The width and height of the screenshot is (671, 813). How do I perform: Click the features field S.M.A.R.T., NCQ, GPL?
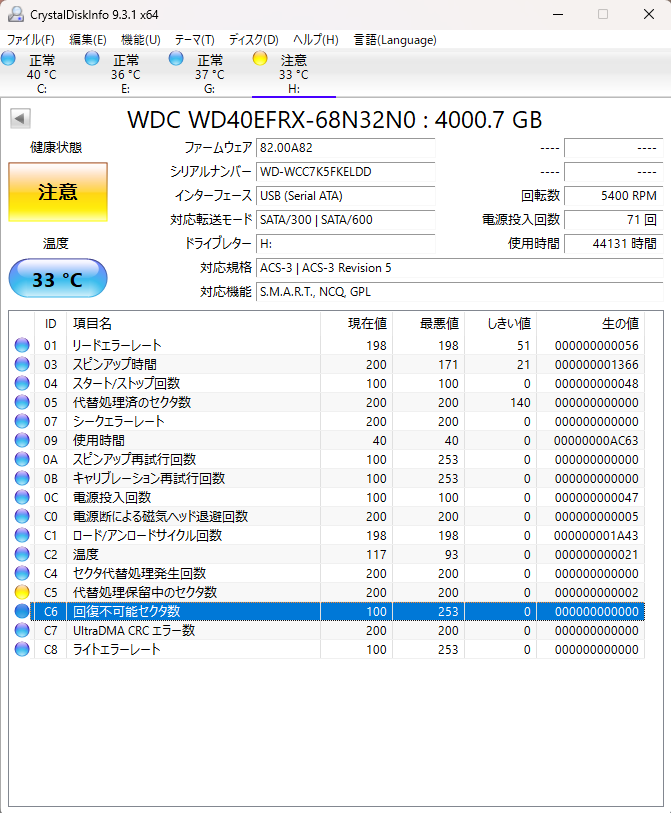459,292
